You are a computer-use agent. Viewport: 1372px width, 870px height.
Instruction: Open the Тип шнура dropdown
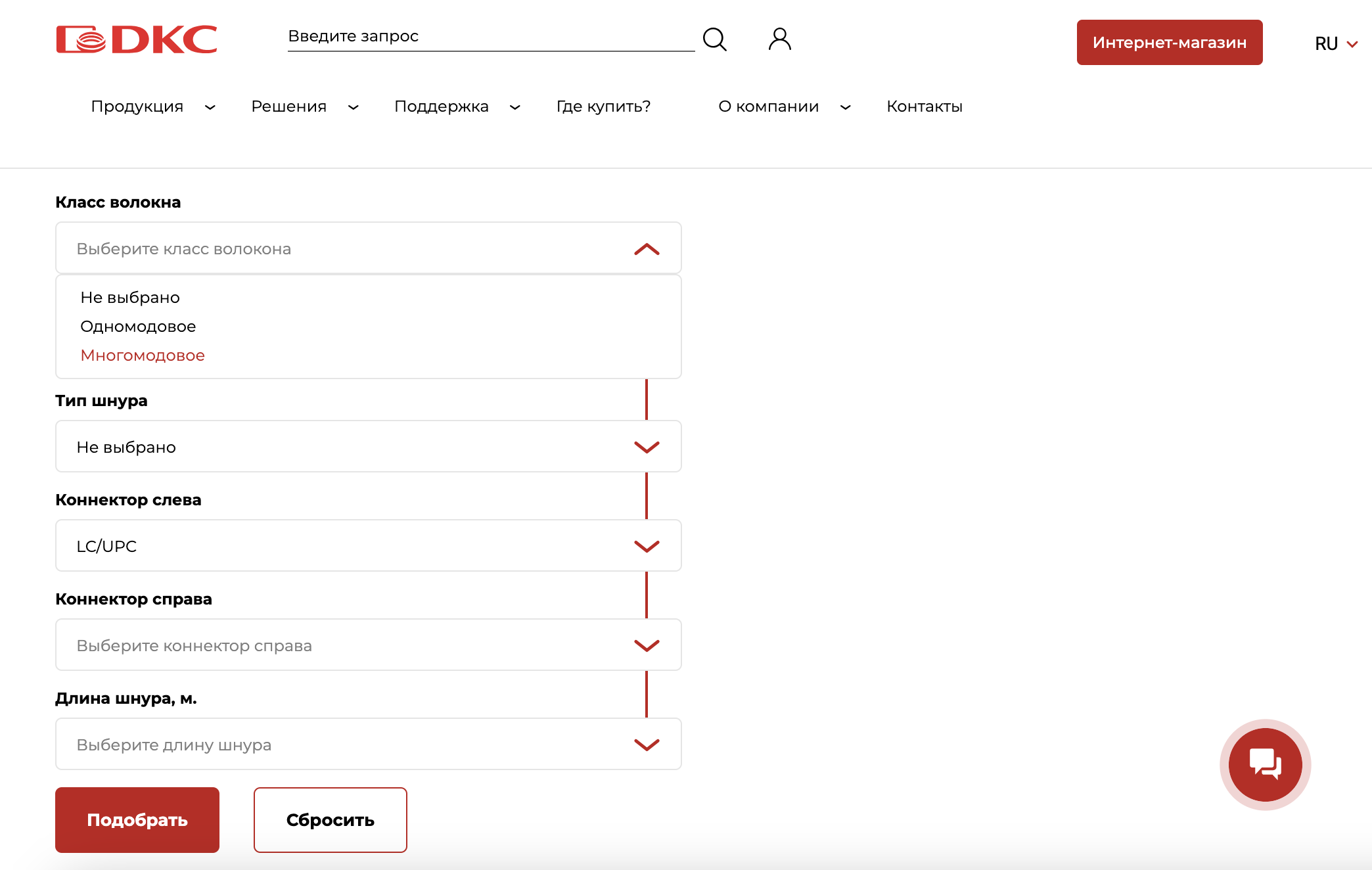pyautogui.click(x=369, y=447)
